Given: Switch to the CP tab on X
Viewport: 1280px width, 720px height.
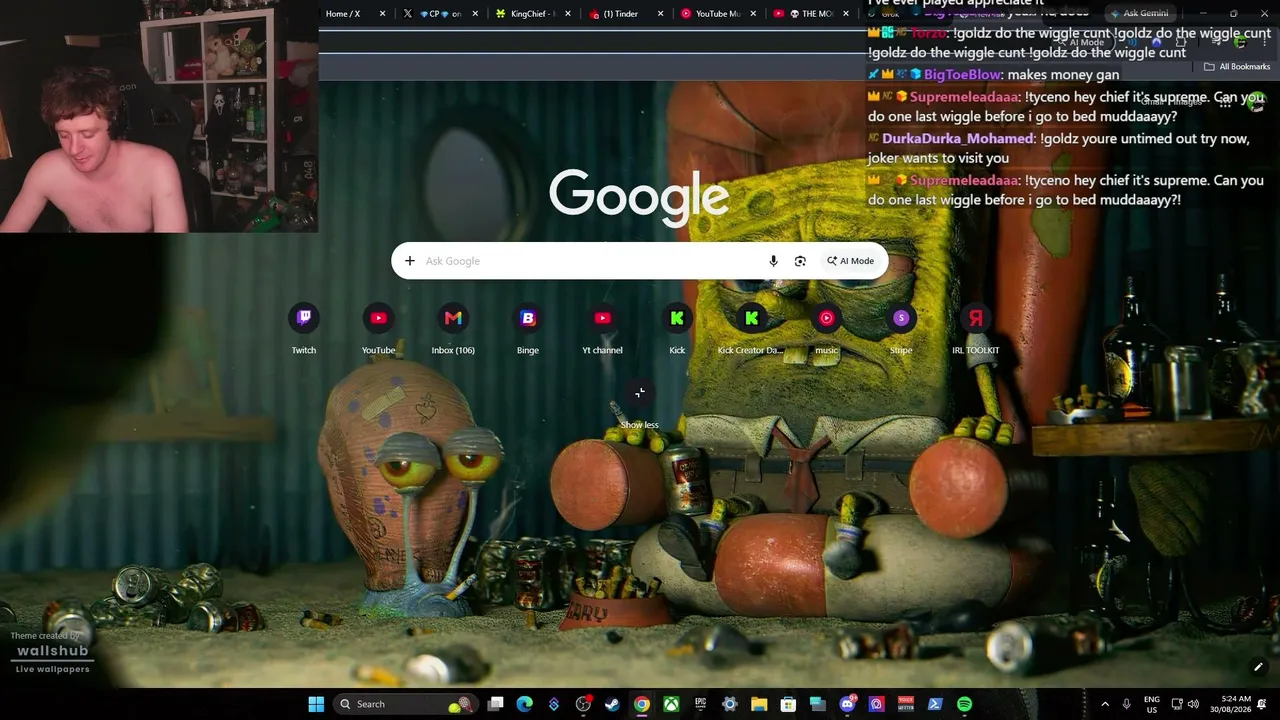Looking at the screenshot, I should pos(441,14).
